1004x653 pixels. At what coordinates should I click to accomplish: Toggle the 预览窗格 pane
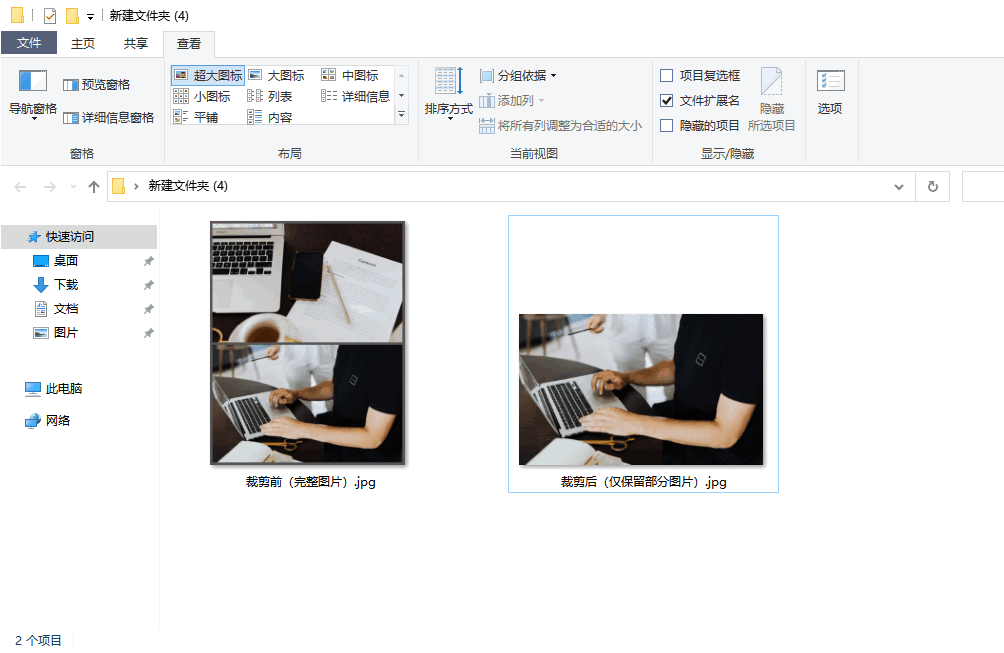coord(97,85)
